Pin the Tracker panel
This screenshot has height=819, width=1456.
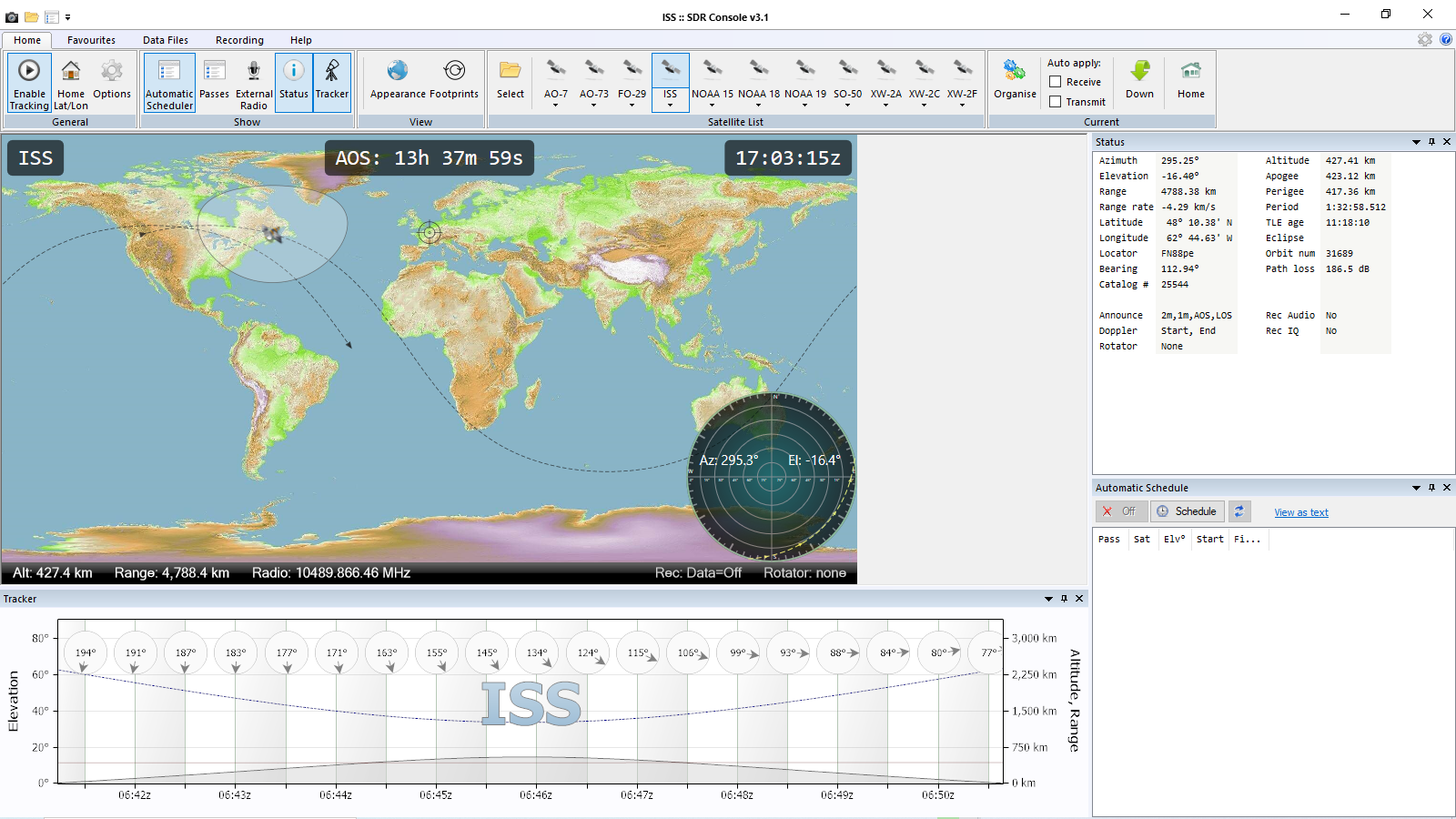pyautogui.click(x=1064, y=599)
